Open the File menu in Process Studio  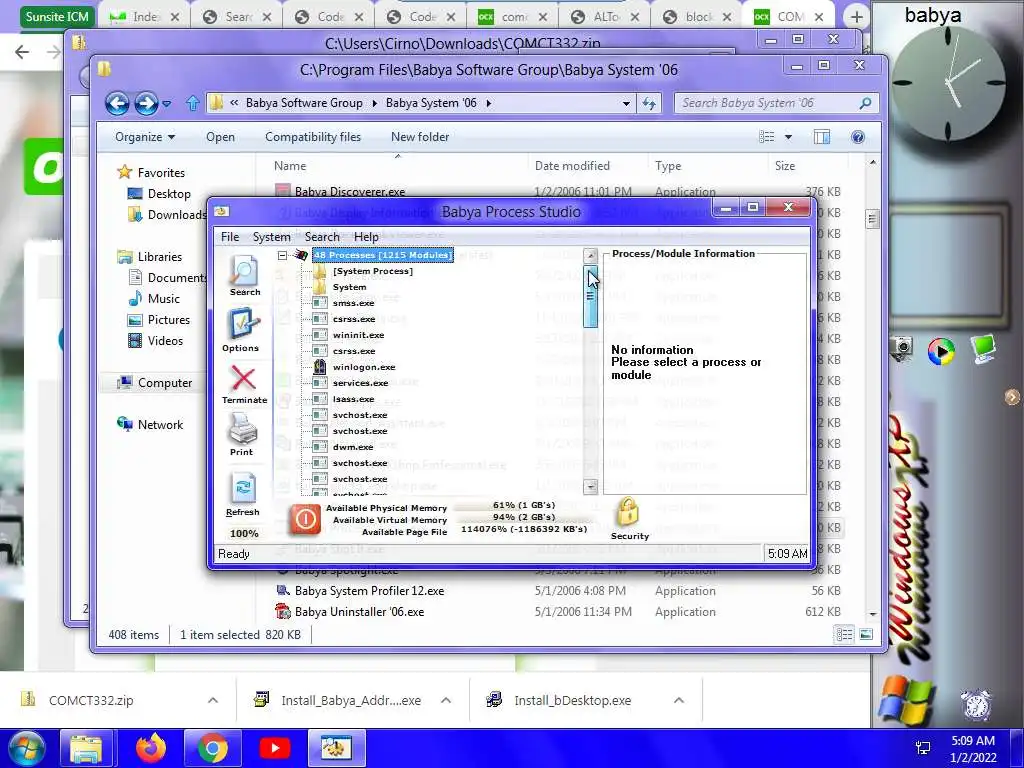click(x=230, y=237)
